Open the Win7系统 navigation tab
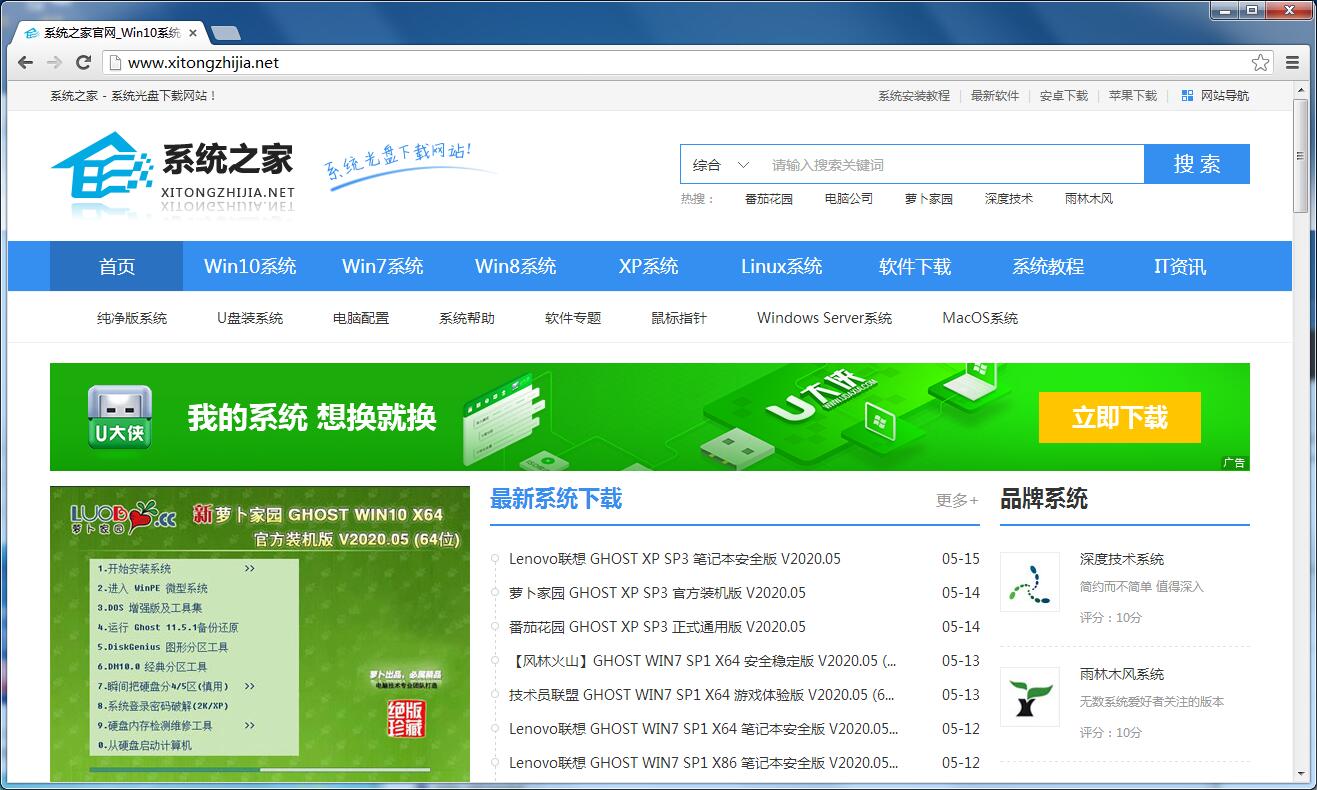1317x790 pixels. point(383,266)
